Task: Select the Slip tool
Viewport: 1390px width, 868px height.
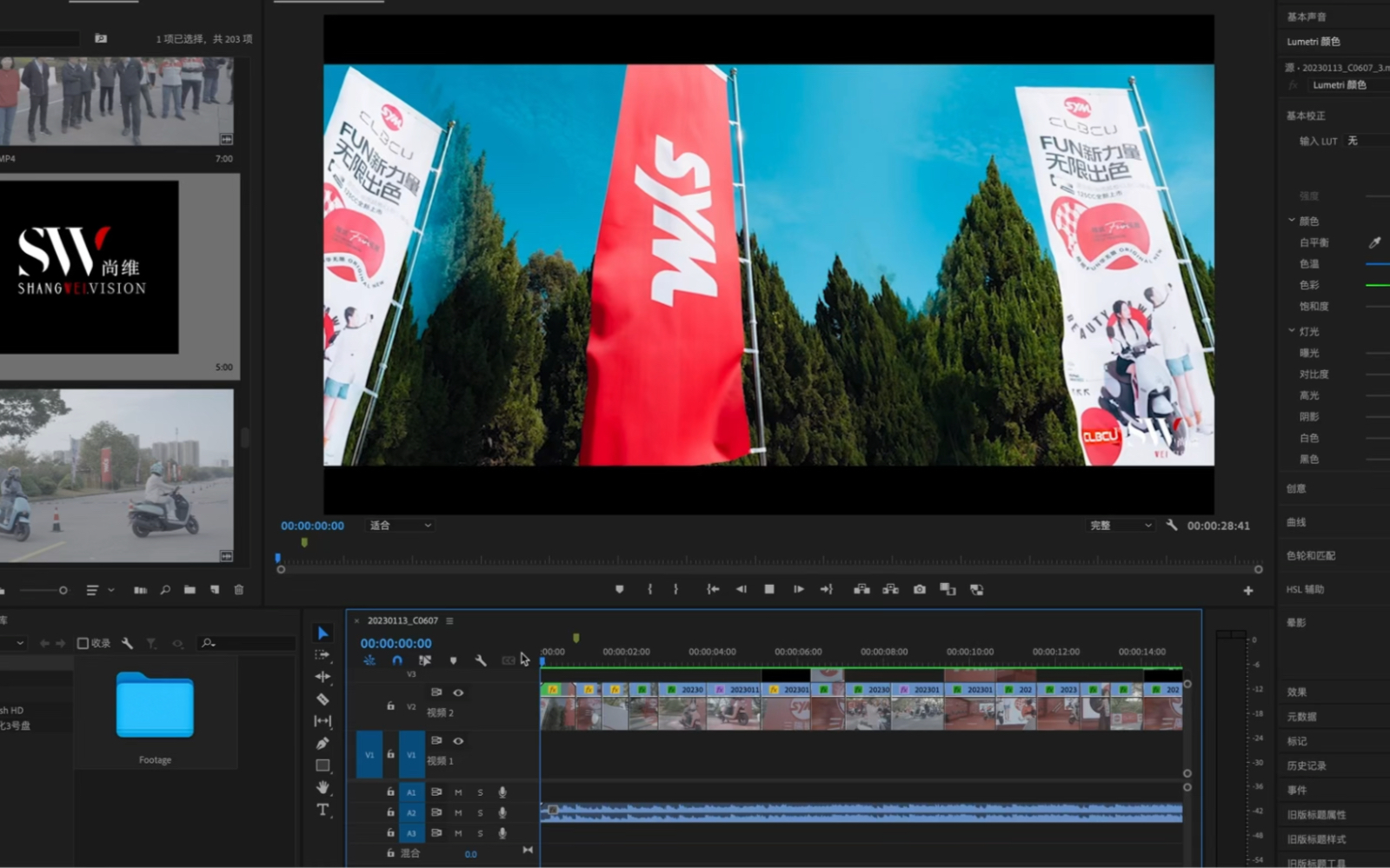Action: click(323, 721)
